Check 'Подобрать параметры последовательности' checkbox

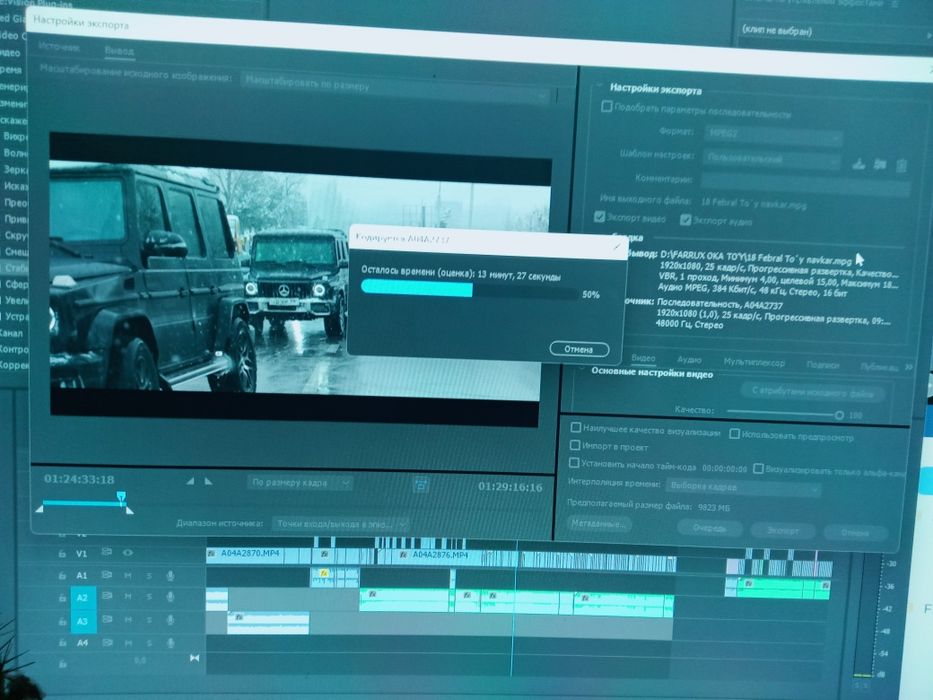[x=606, y=107]
